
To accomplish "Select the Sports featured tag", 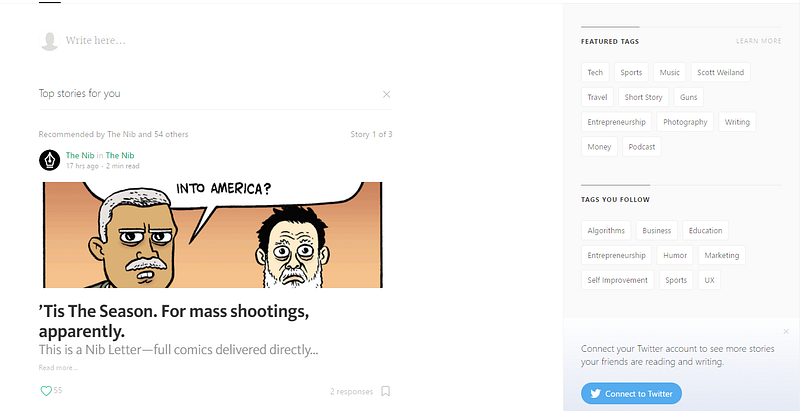I will [631, 72].
